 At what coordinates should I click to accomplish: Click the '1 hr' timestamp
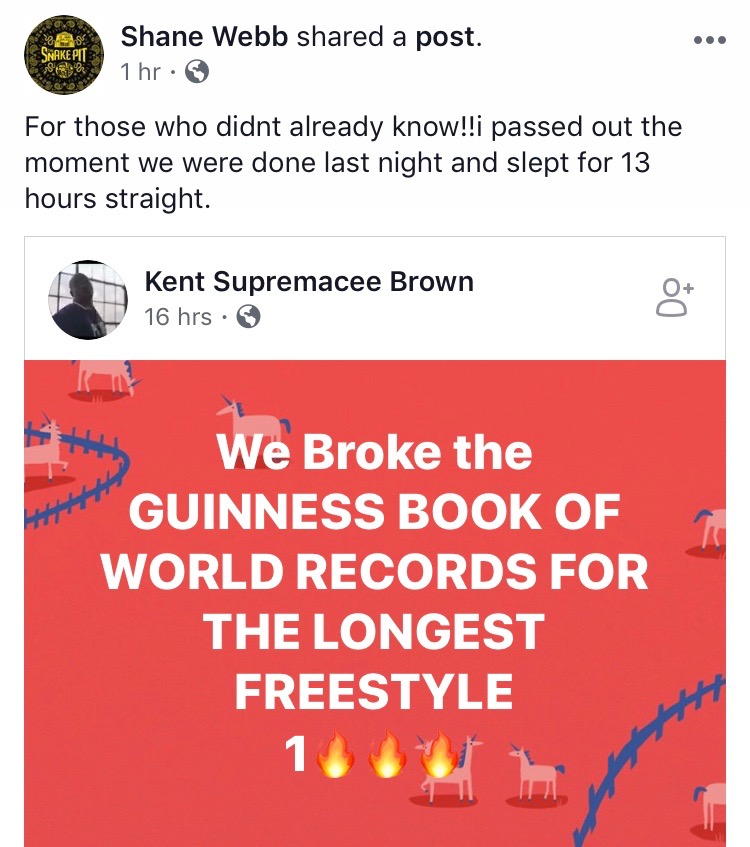(141, 72)
